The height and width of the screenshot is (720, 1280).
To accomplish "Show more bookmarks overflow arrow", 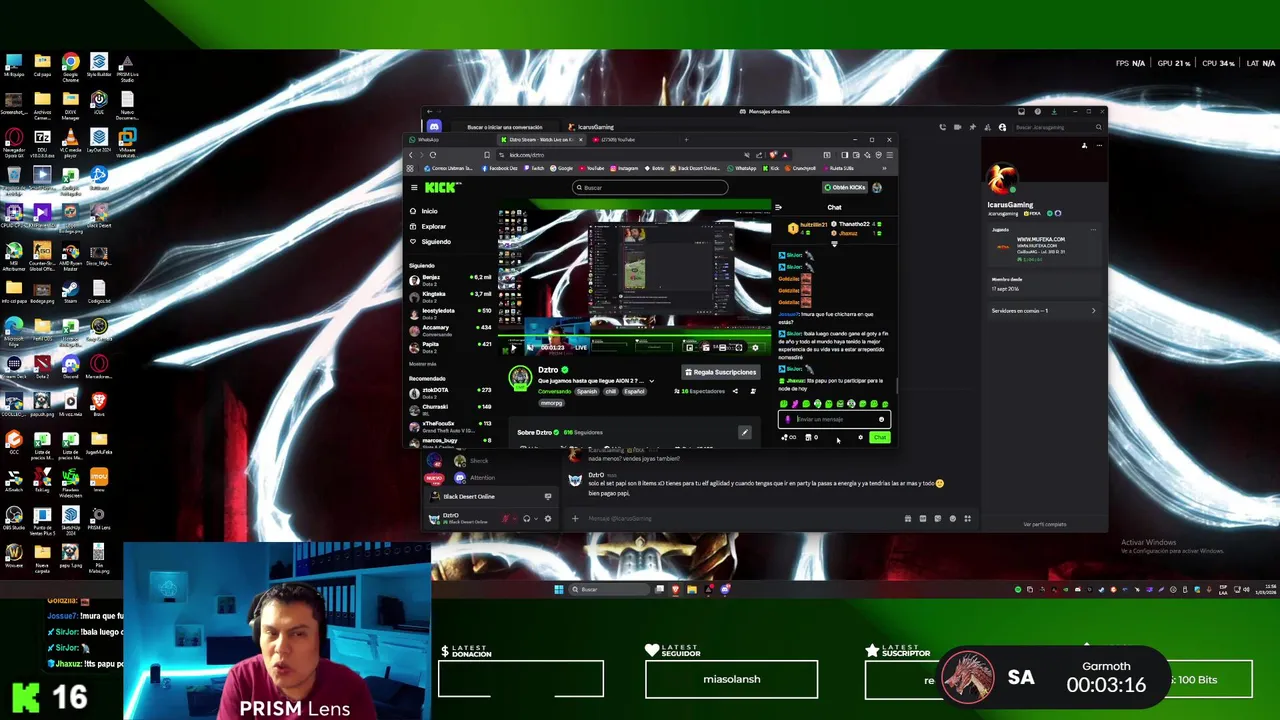I will [x=884, y=168].
